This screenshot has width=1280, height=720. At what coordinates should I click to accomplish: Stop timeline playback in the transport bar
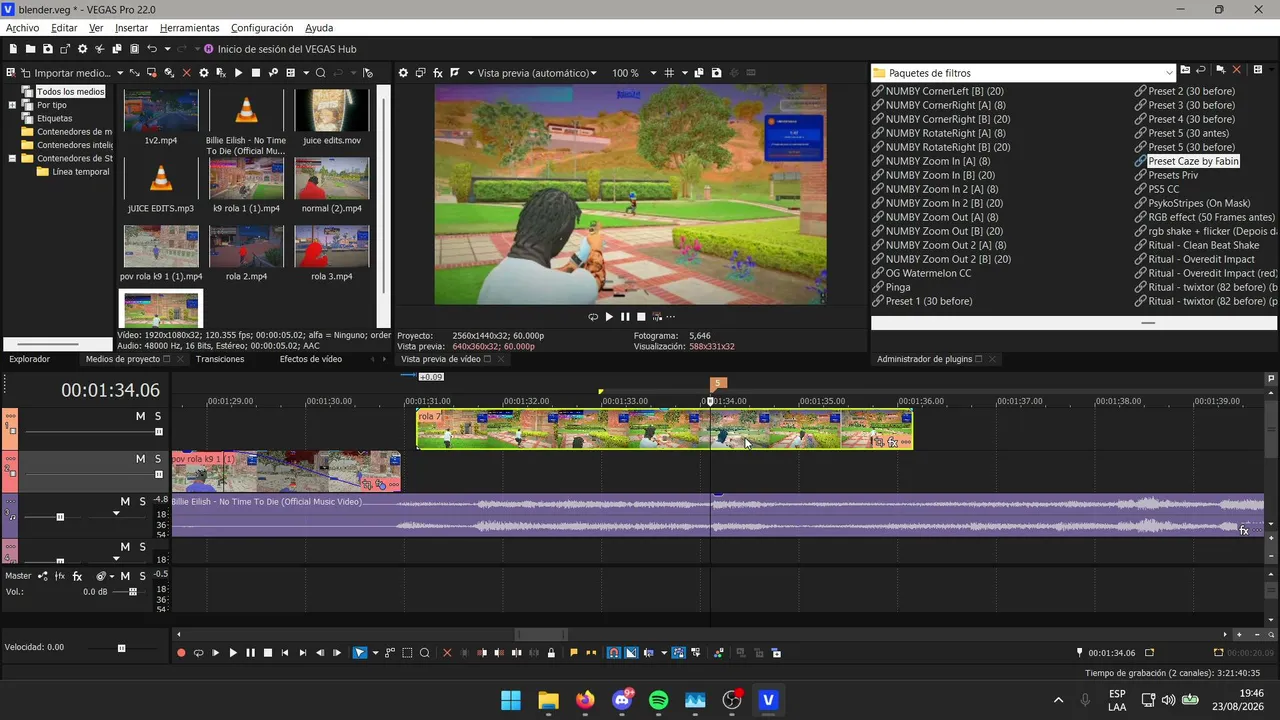[268, 653]
